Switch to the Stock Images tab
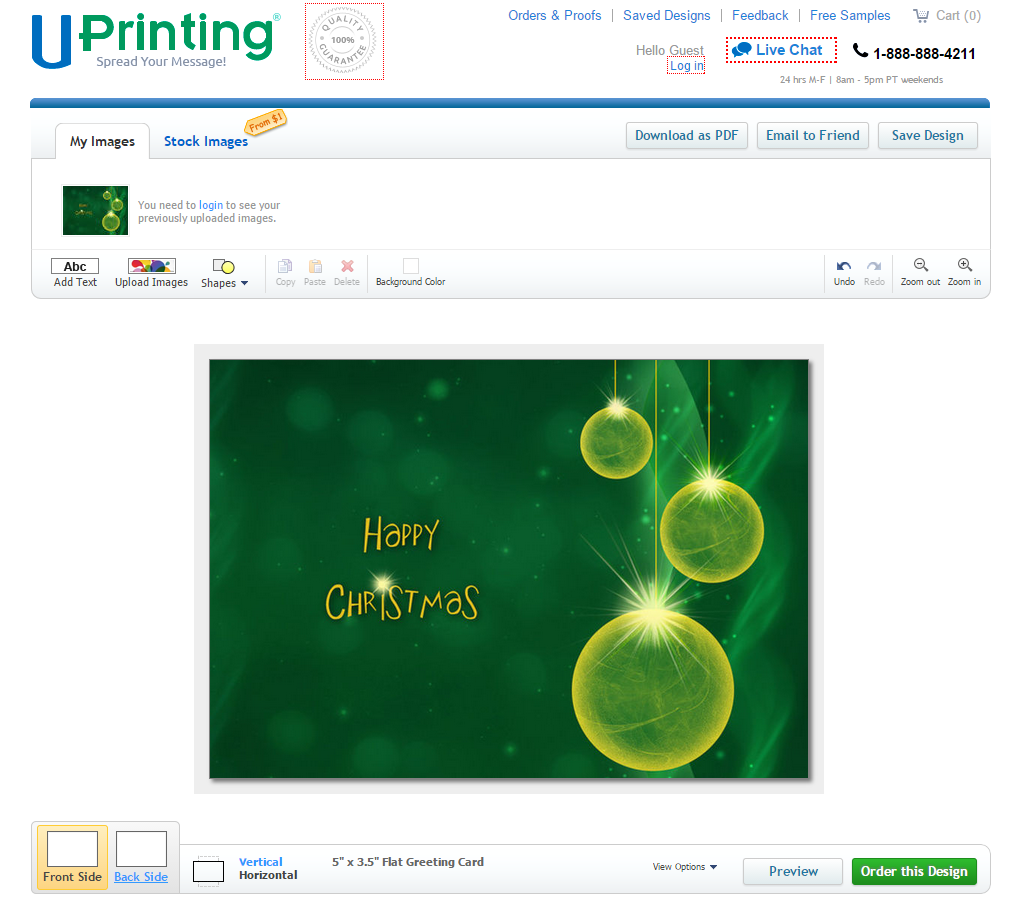 206,141
